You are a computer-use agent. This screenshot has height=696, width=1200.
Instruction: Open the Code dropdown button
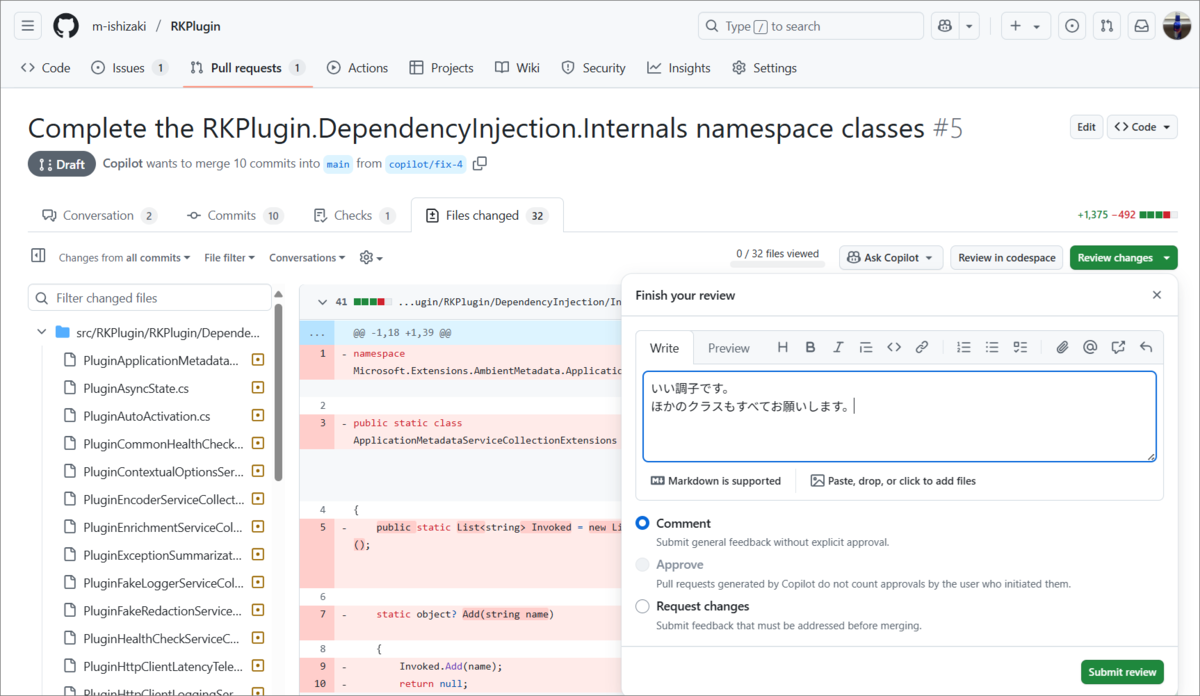coord(1142,127)
